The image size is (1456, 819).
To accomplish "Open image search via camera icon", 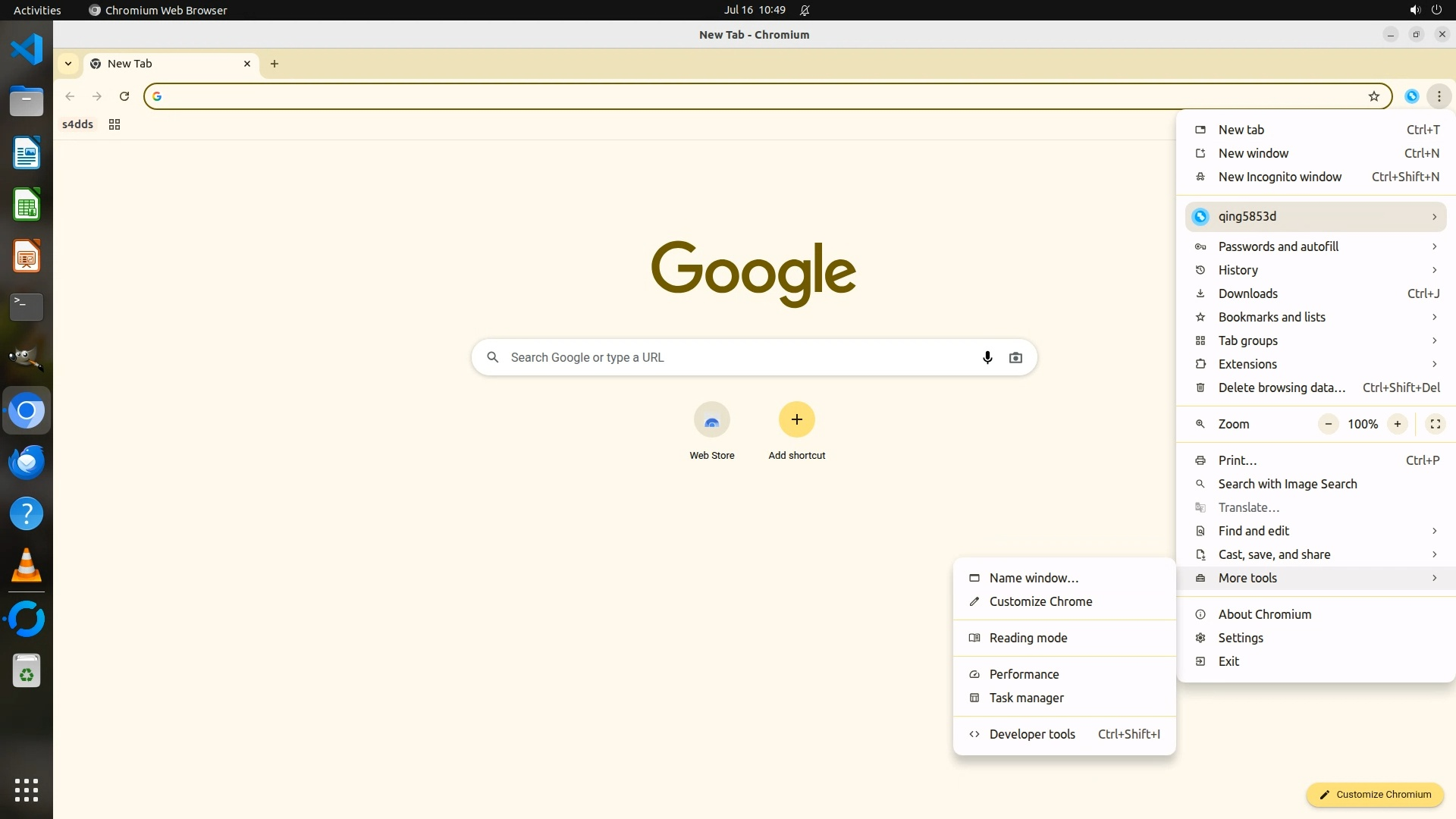I will [x=1015, y=357].
